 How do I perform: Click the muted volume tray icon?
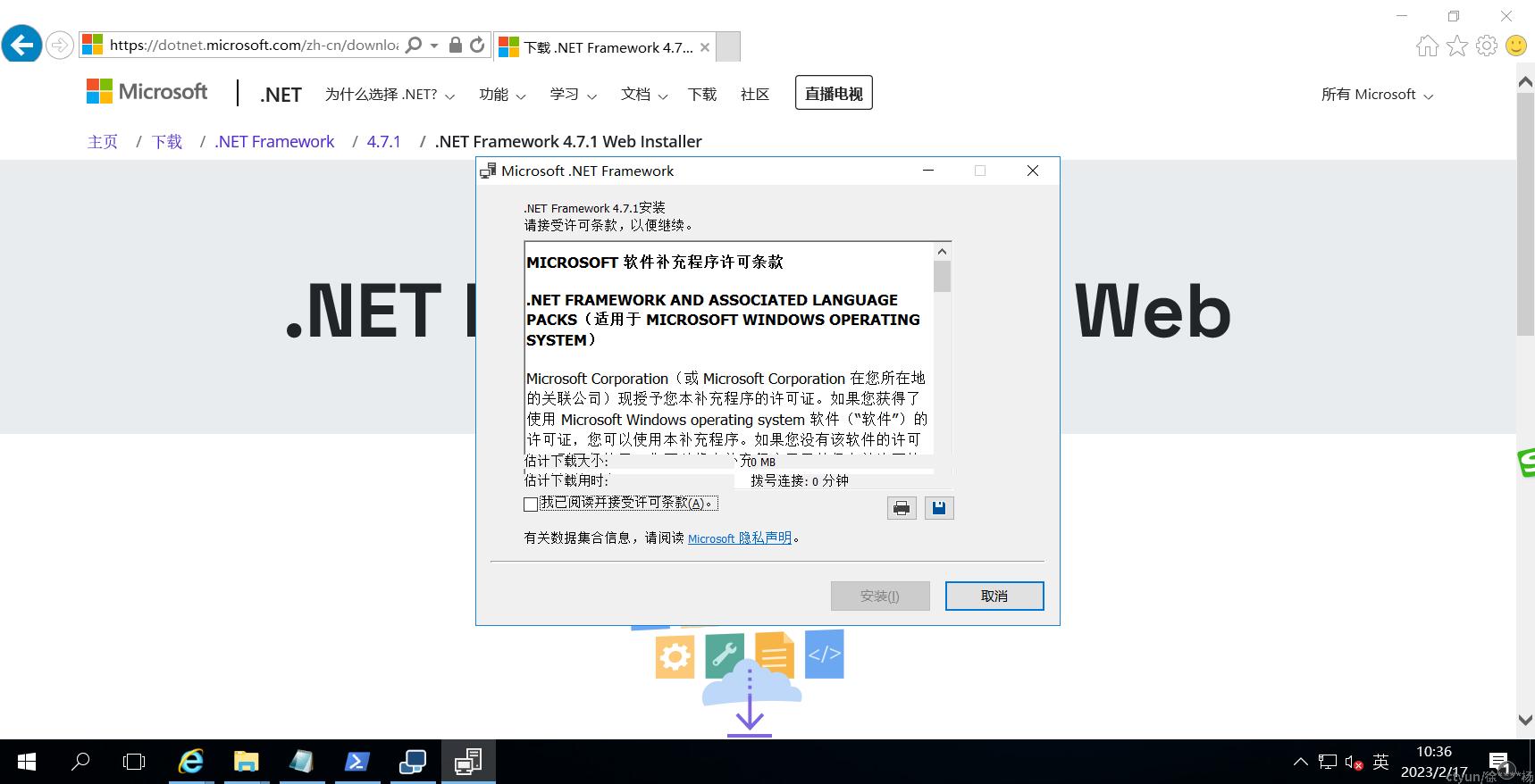click(x=1354, y=762)
